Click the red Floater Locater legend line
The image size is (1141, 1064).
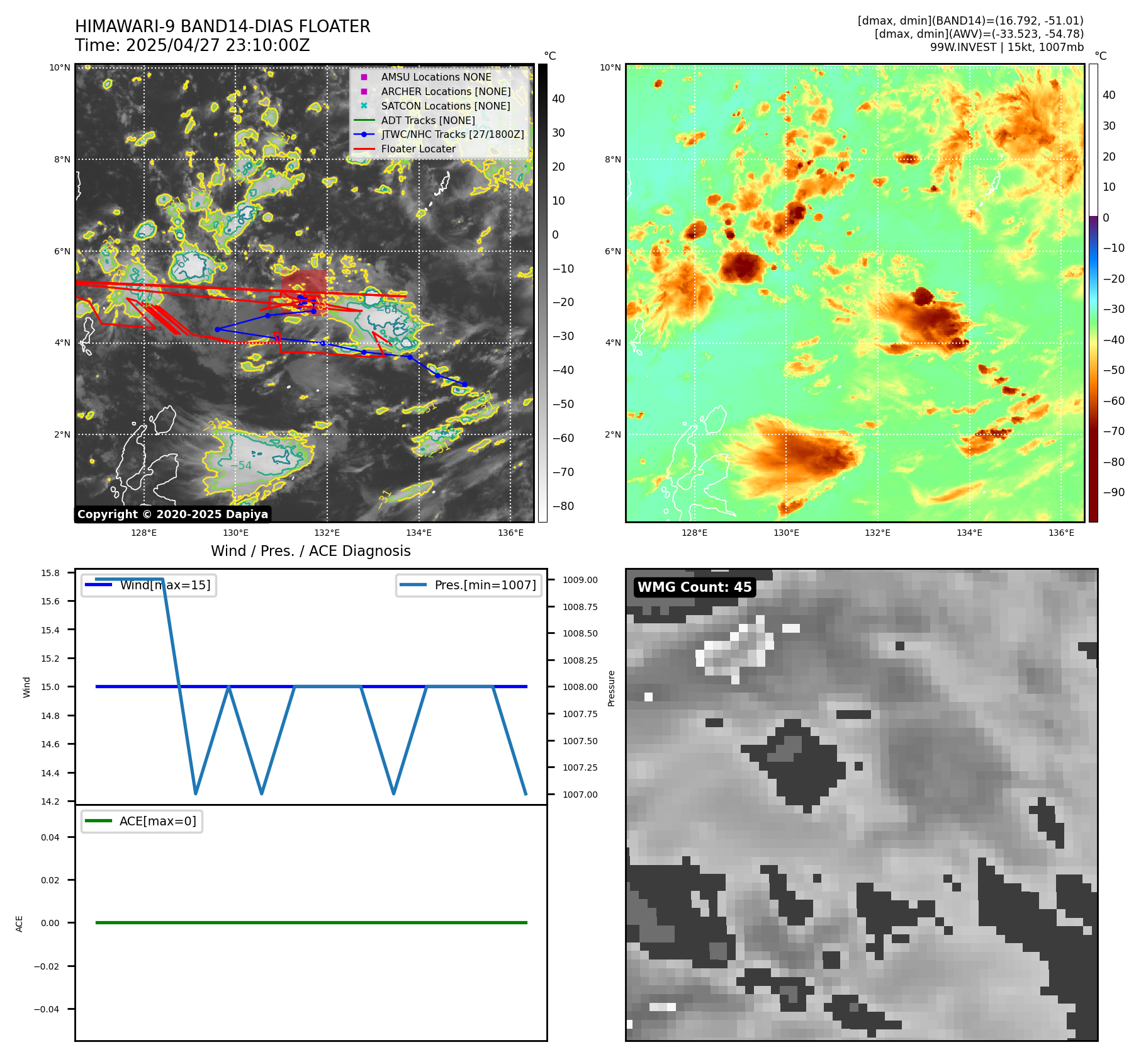[364, 149]
